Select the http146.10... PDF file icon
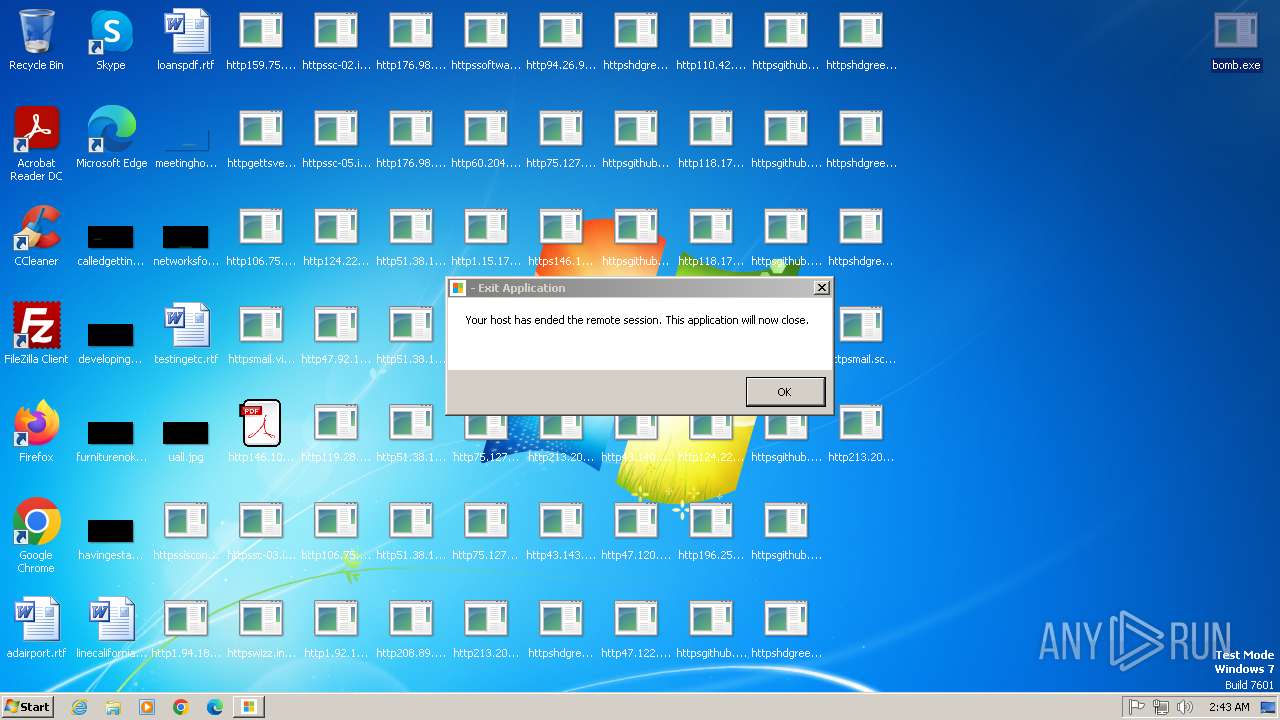The height and width of the screenshot is (720, 1280). coord(261,432)
